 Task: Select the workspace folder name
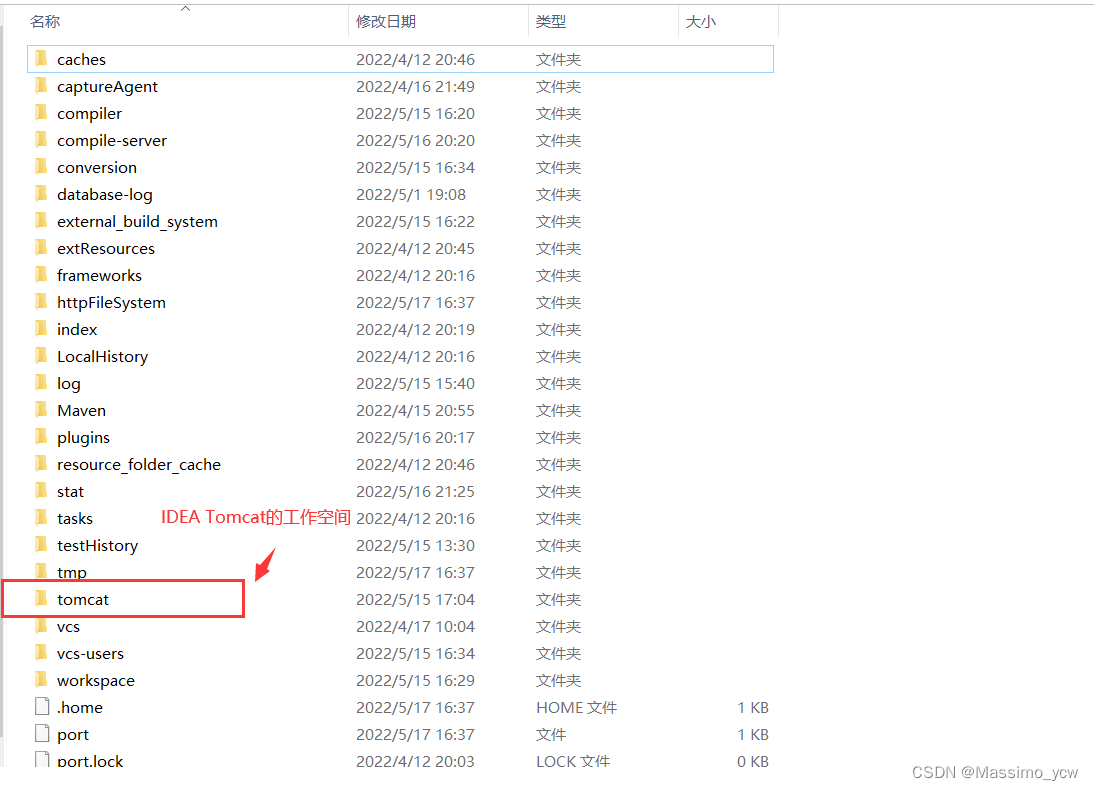[x=96, y=681]
